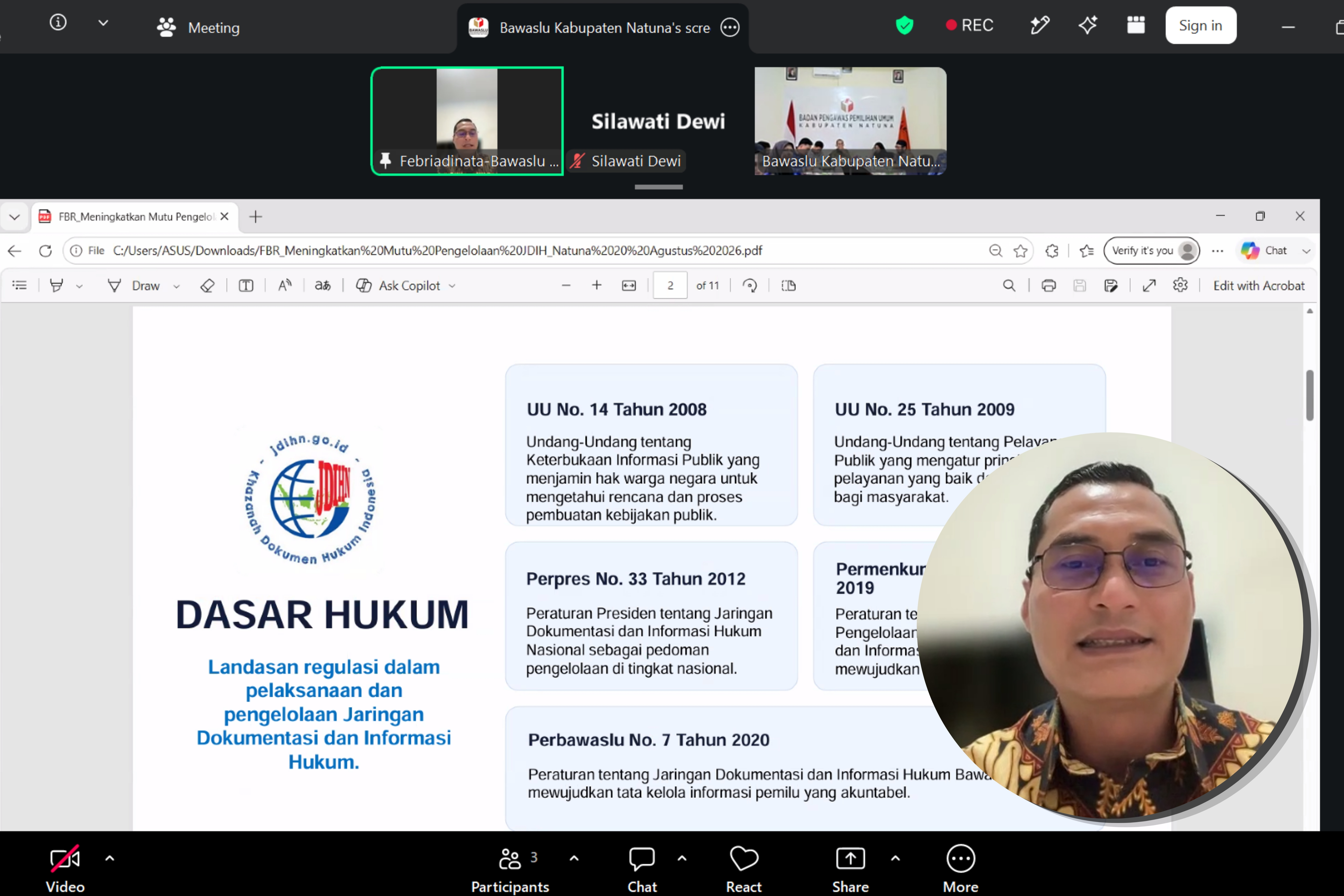The height and width of the screenshot is (896, 1344).
Task: Expand Ask Copilot dropdown arrow
Action: pyautogui.click(x=452, y=286)
